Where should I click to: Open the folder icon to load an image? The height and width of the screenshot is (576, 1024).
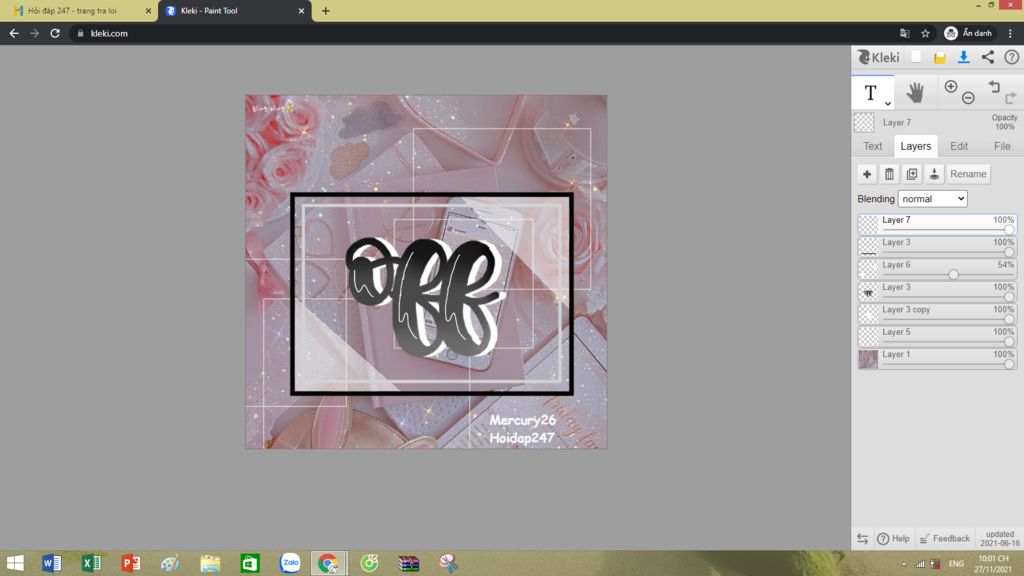940,57
